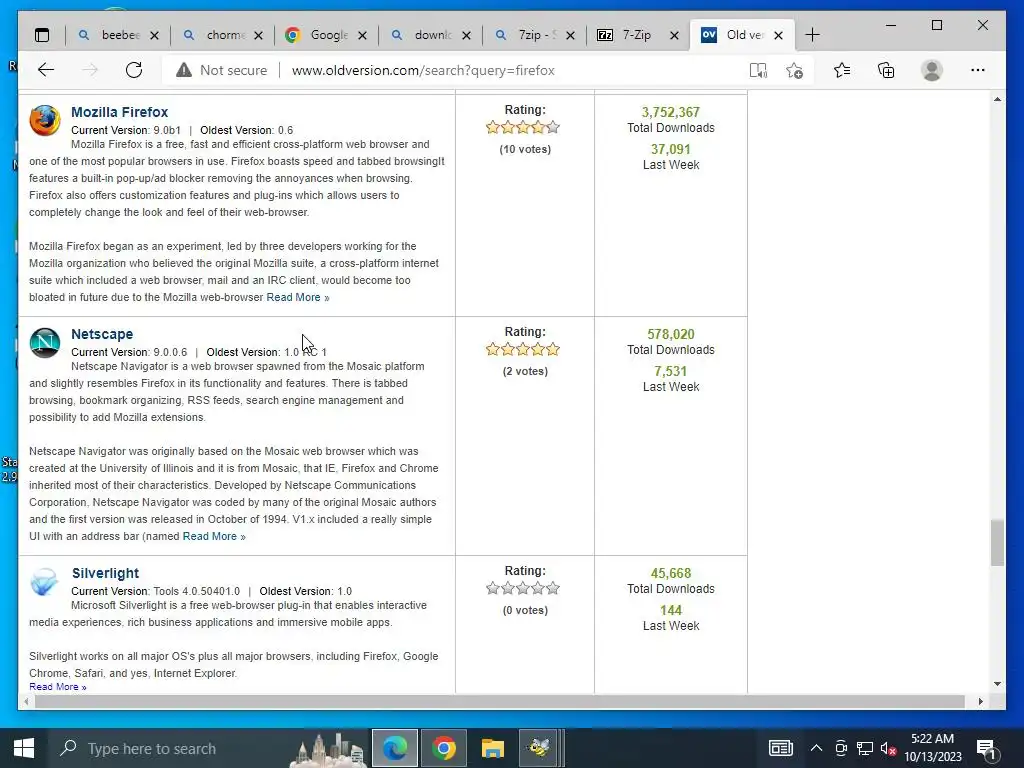
Task: Open the News and interests taskbar icon
Action: click(780, 748)
